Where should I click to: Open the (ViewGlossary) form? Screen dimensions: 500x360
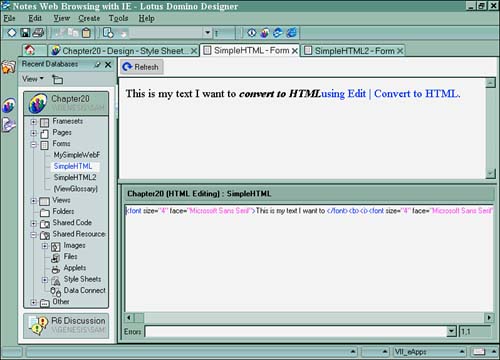coord(76,189)
